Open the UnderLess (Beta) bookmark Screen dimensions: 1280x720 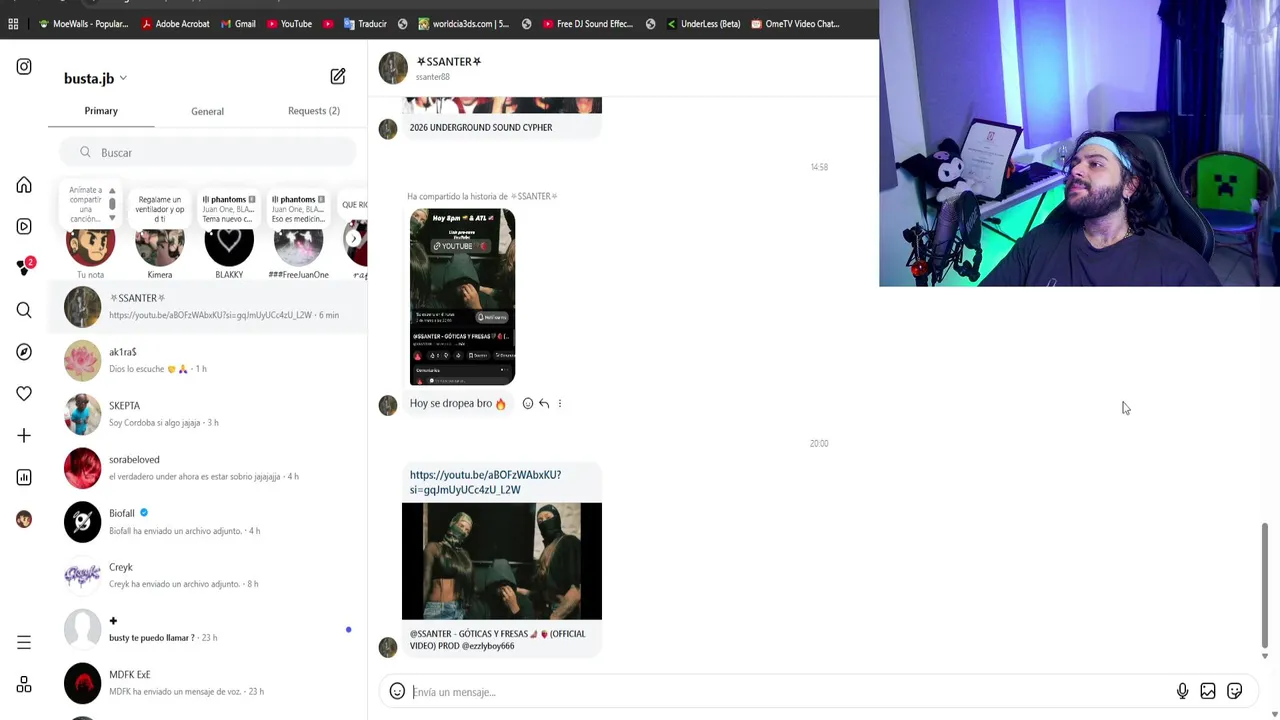703,24
